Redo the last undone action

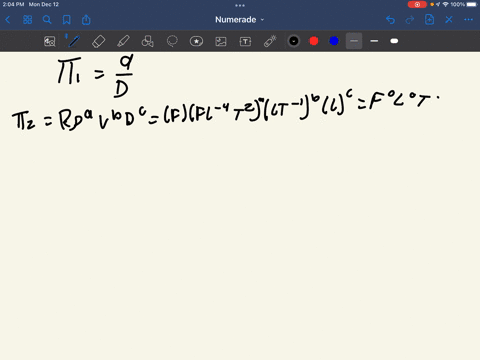click(x=410, y=20)
